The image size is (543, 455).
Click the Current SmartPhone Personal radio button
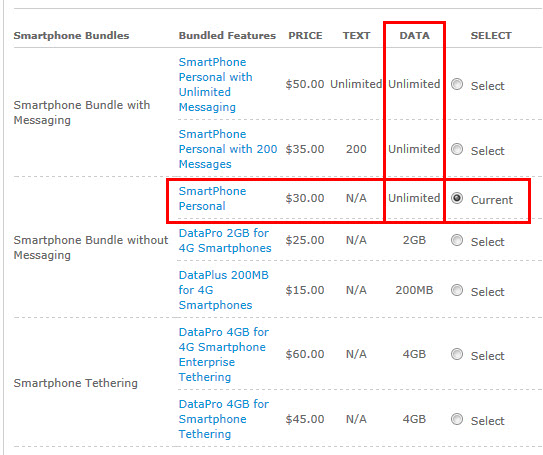point(457,198)
